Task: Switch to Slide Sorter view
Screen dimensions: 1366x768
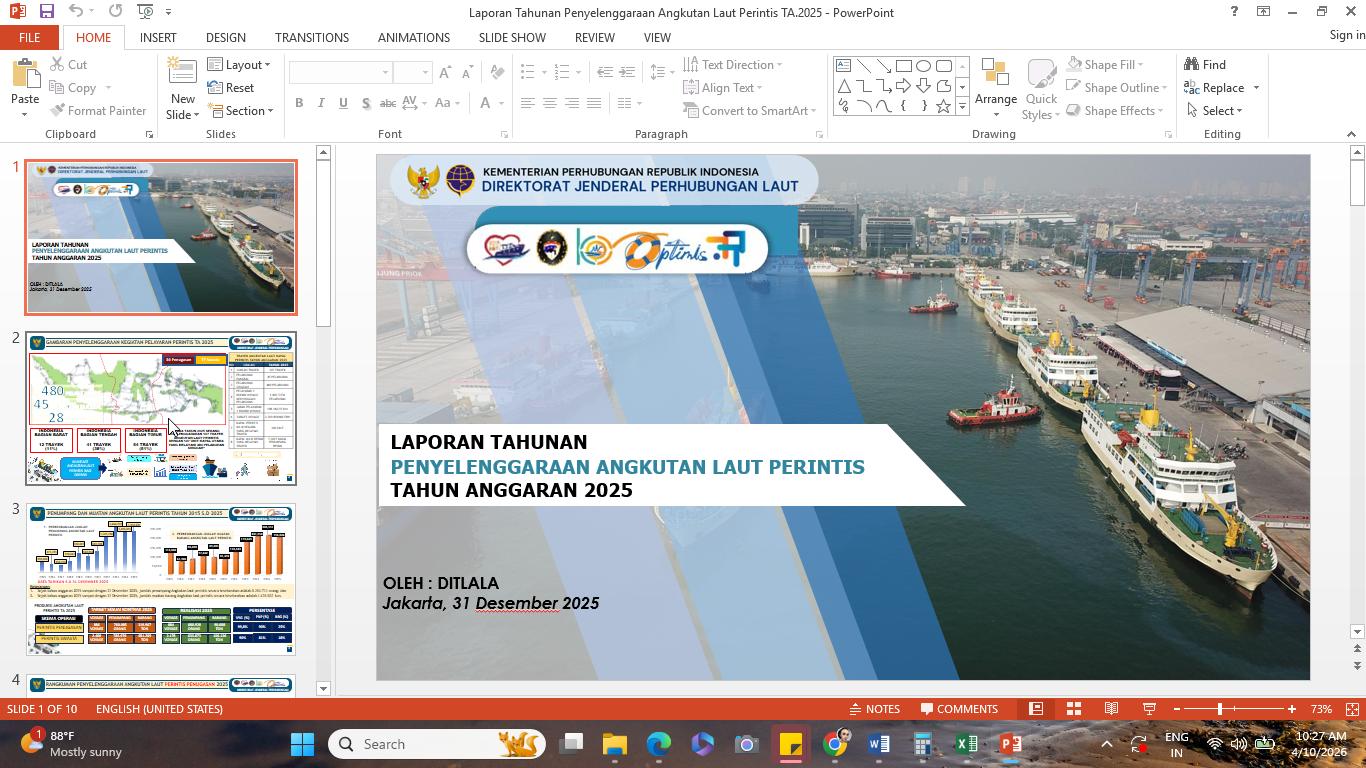Action: click(1074, 709)
